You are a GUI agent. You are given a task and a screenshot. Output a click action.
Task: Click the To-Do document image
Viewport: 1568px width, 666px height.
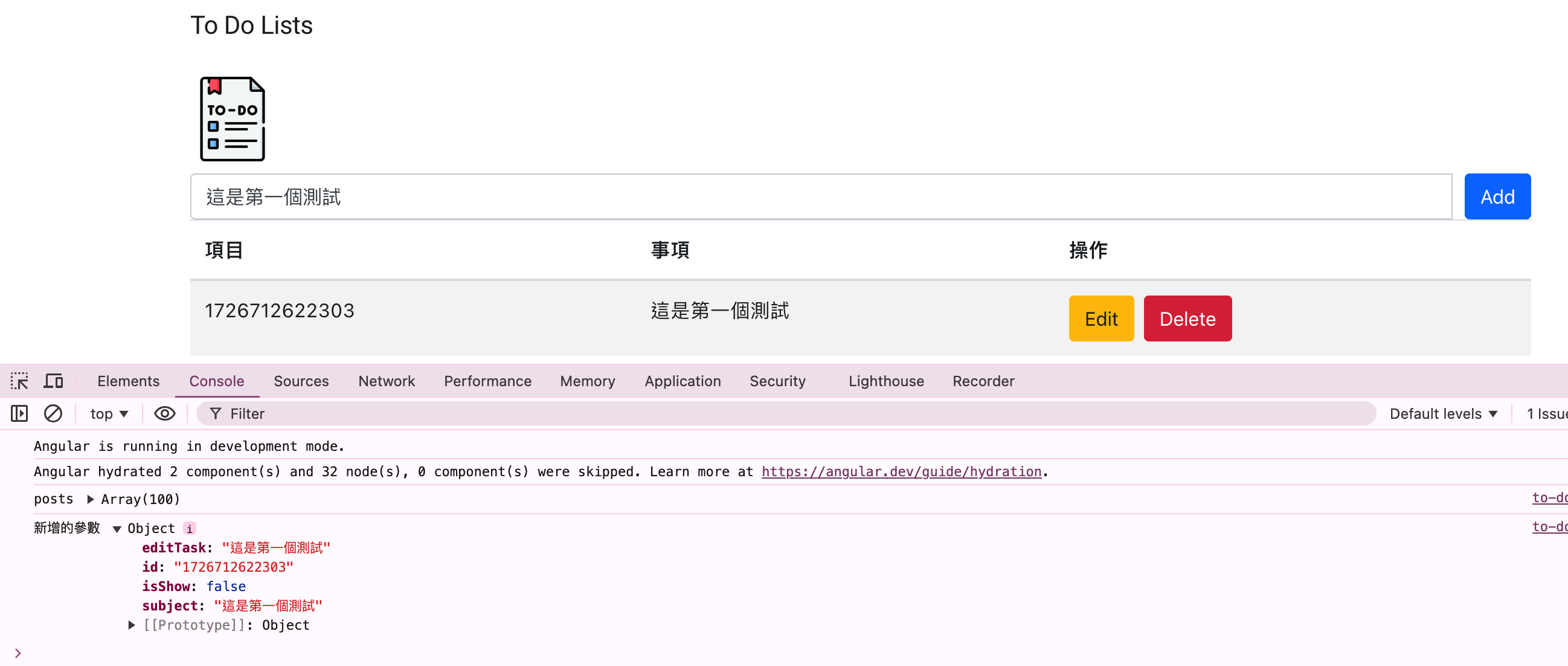(233, 118)
